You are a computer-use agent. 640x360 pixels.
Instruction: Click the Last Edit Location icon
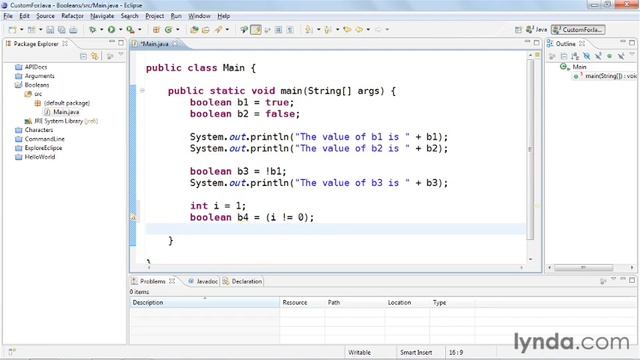(x=347, y=29)
